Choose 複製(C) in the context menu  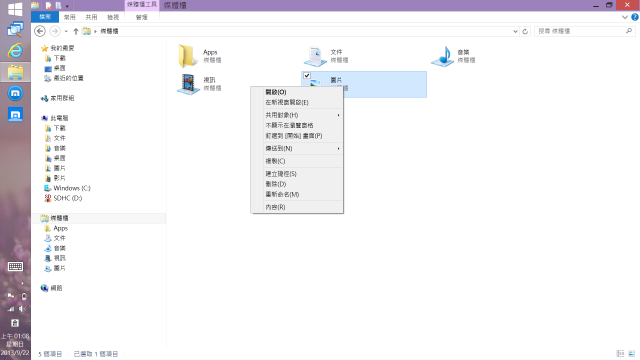(297, 161)
